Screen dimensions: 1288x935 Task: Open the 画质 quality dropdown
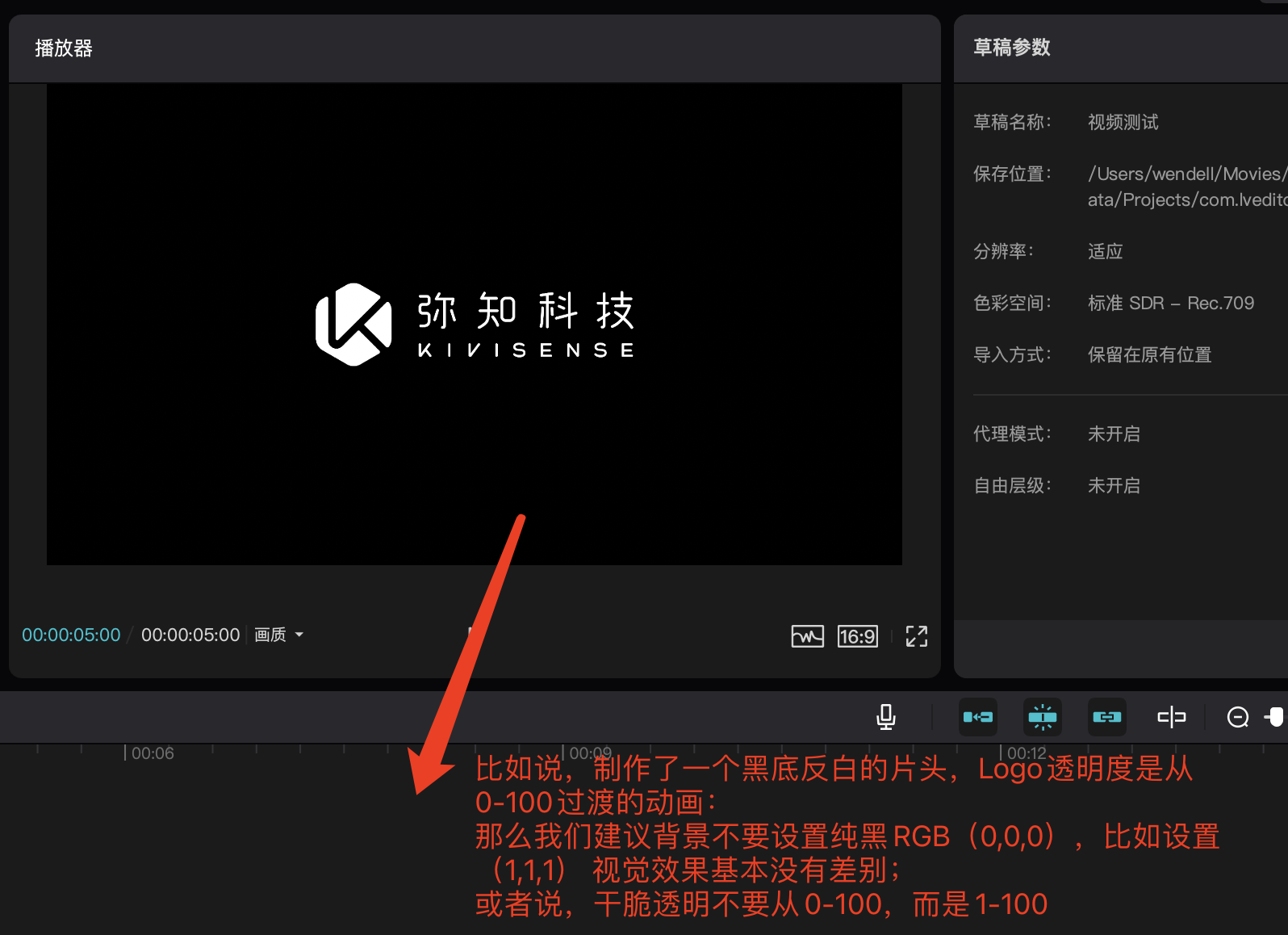coord(270,635)
